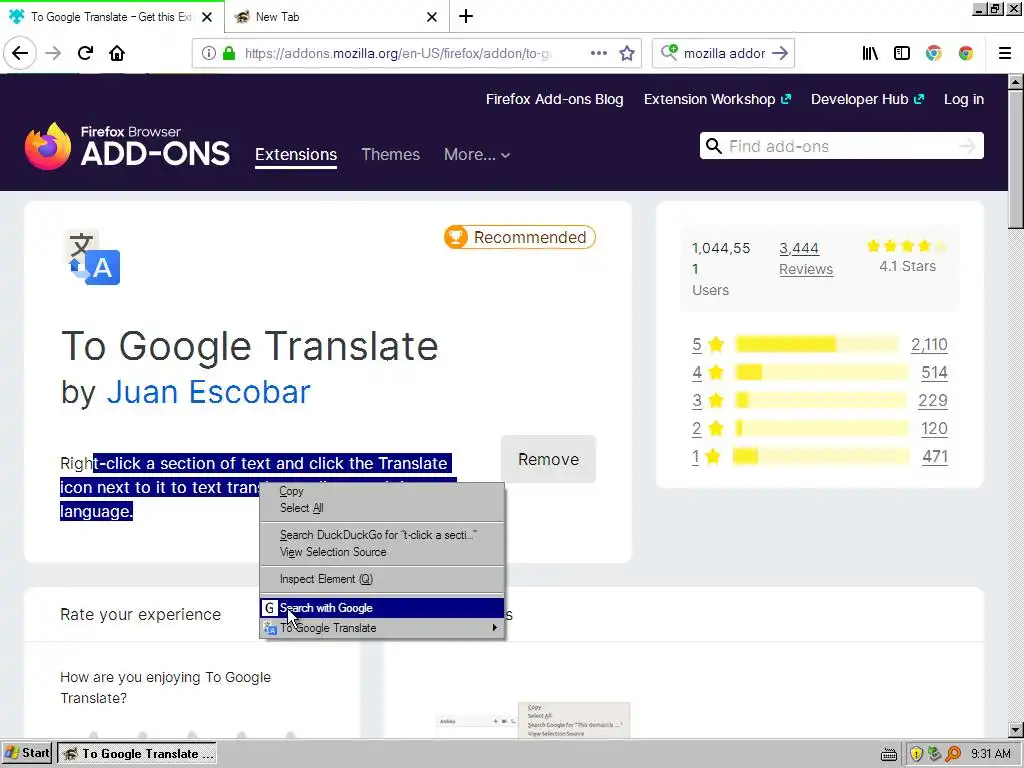Open the Firefox home page button
The height and width of the screenshot is (768, 1024).
click(117, 53)
